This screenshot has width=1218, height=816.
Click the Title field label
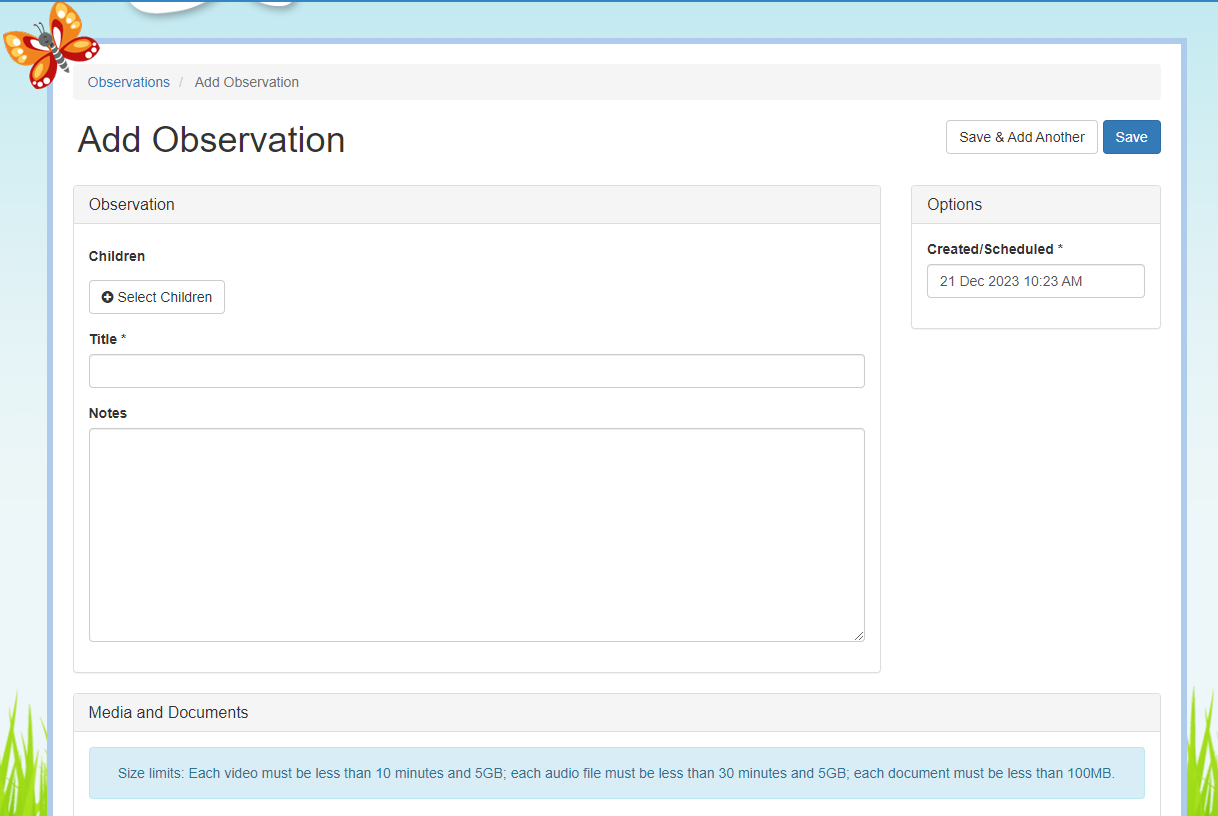click(x=103, y=339)
